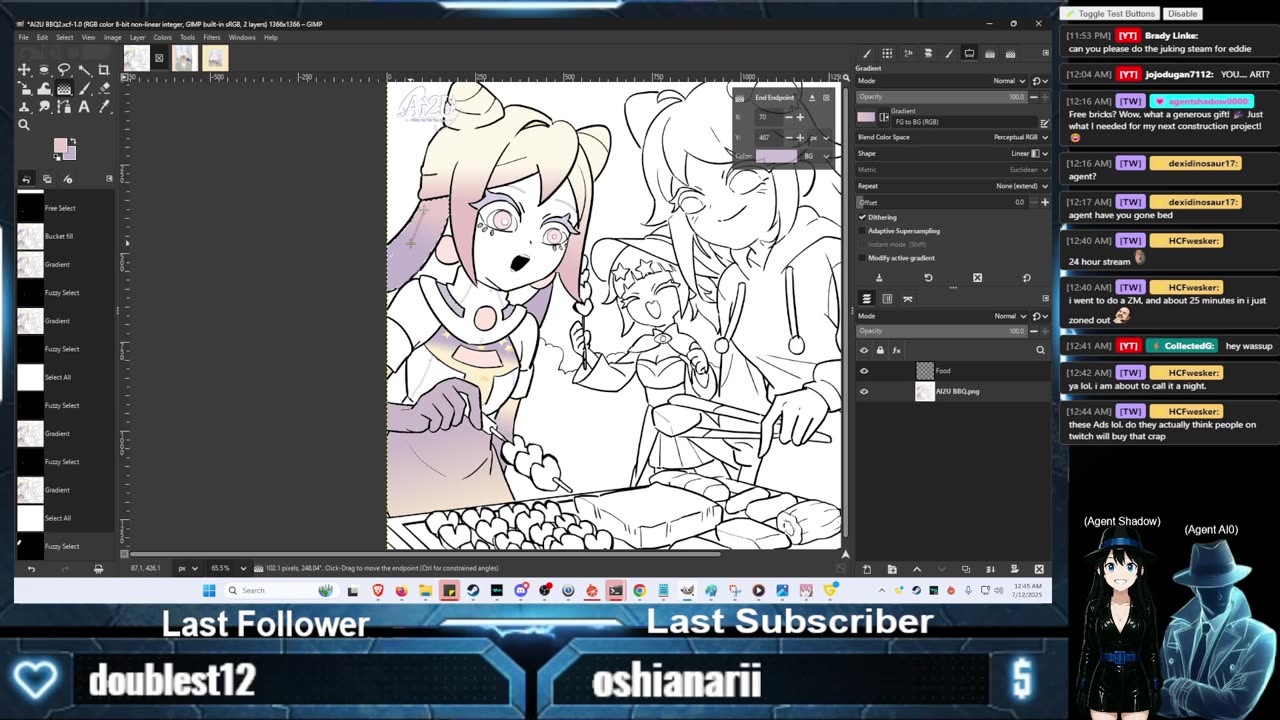Create a new layer in Layers panel
This screenshot has width=1280, height=720.
pyautogui.click(x=867, y=569)
